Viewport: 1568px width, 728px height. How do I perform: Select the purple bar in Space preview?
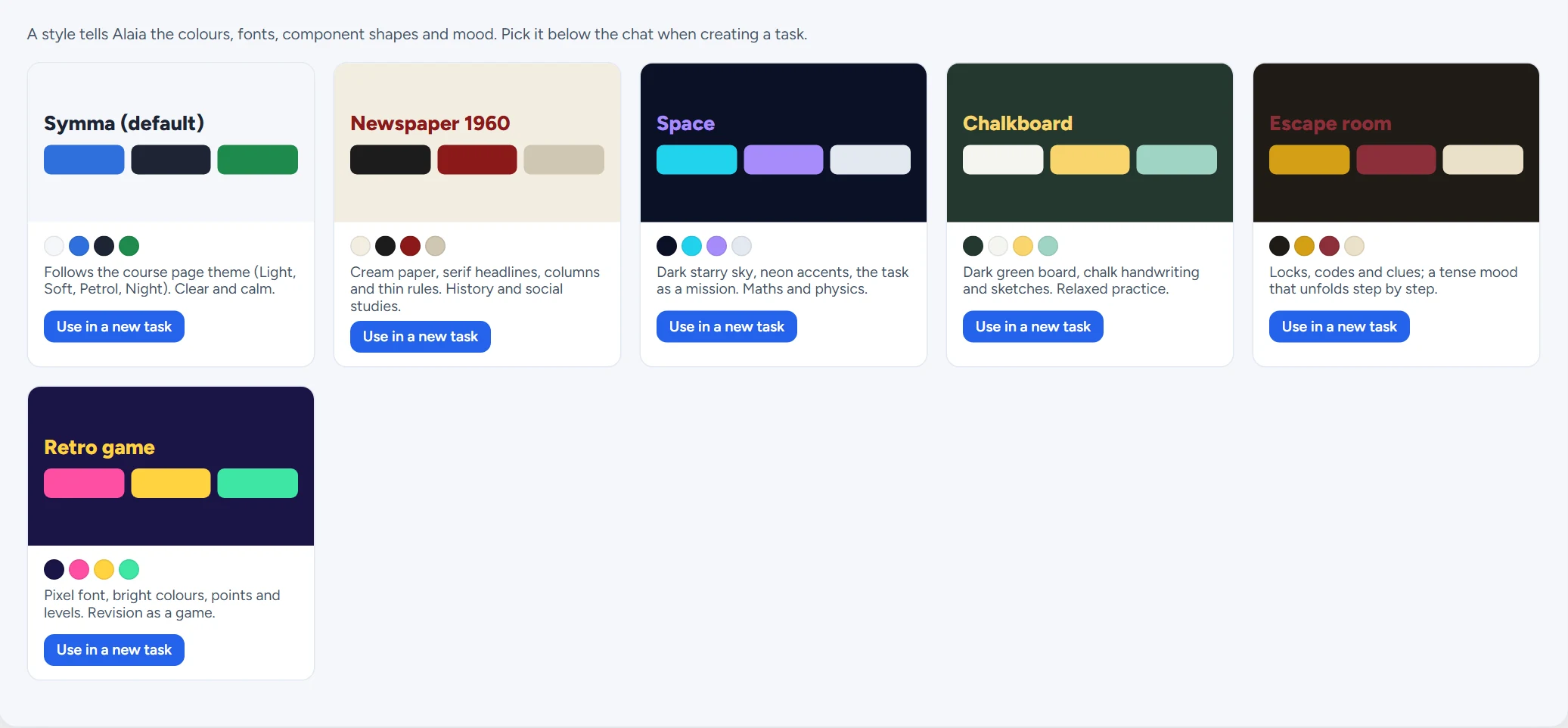(x=784, y=160)
